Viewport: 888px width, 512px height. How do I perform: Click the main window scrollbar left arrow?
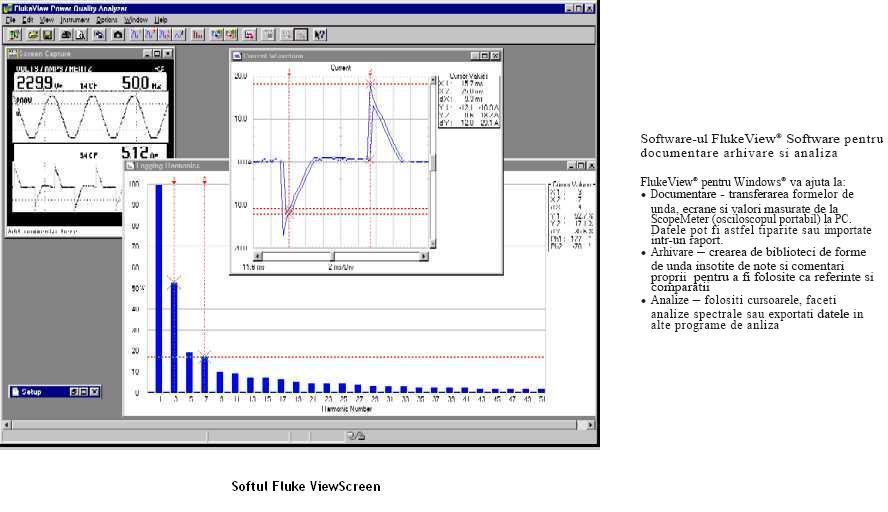pos(7,424)
